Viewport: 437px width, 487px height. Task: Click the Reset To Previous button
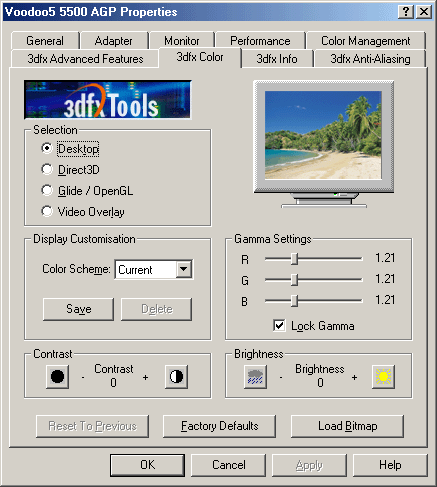[x=92, y=426]
